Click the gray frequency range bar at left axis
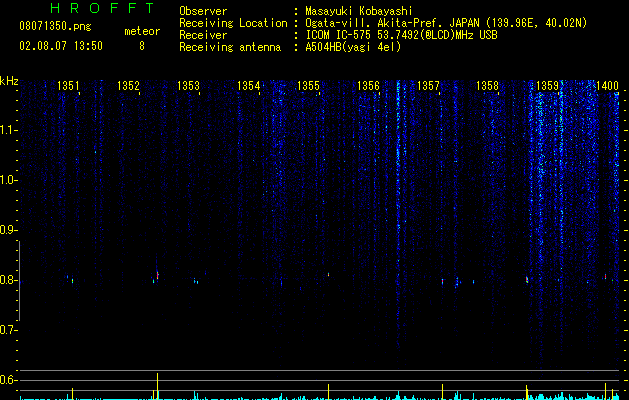629x400 pixels. tap(19, 281)
